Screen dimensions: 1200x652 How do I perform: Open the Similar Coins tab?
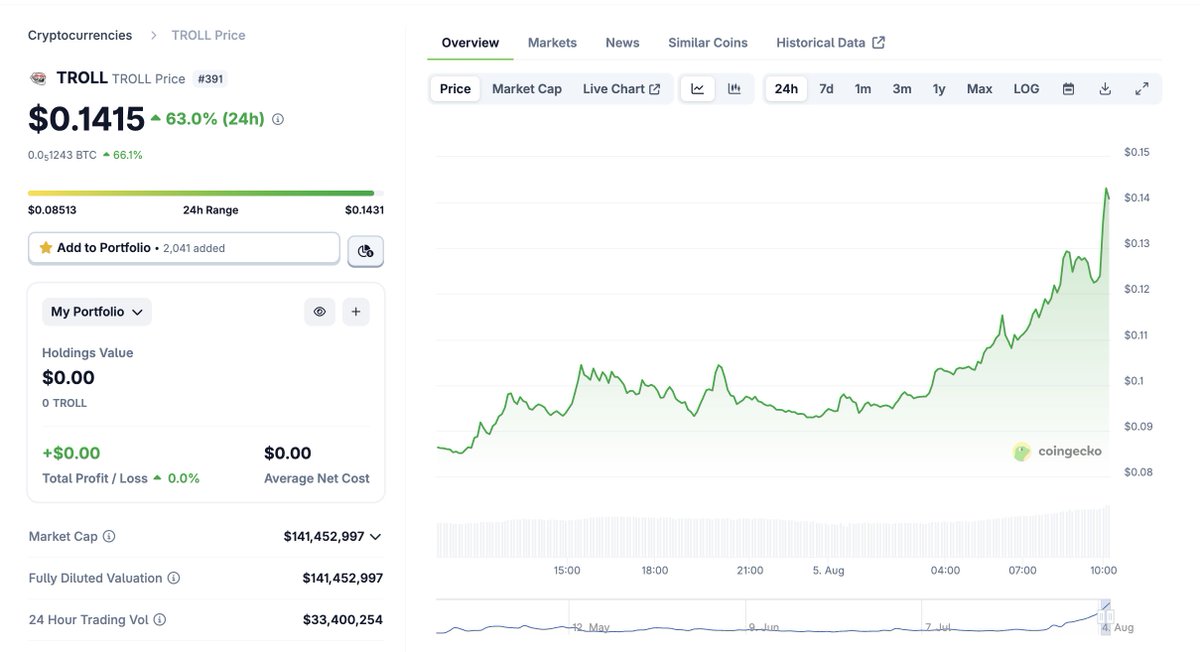[708, 43]
